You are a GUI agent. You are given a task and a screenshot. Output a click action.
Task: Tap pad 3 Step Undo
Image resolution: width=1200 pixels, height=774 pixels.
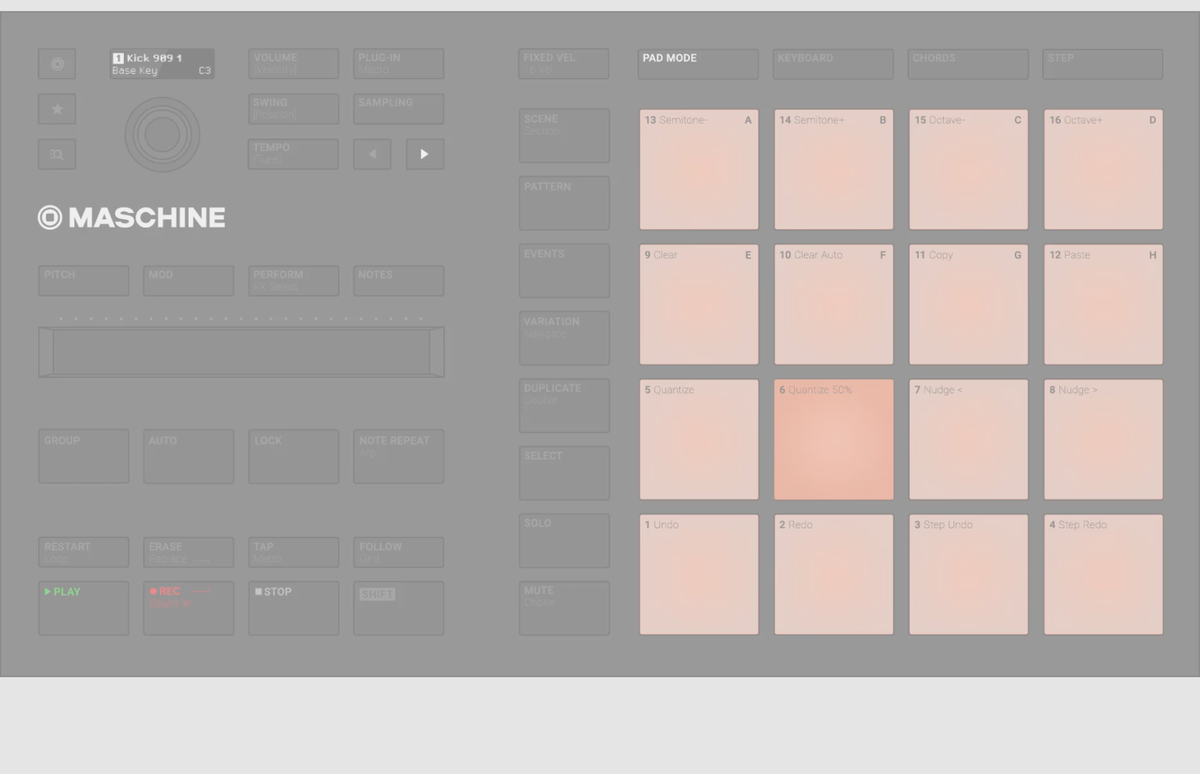point(969,575)
